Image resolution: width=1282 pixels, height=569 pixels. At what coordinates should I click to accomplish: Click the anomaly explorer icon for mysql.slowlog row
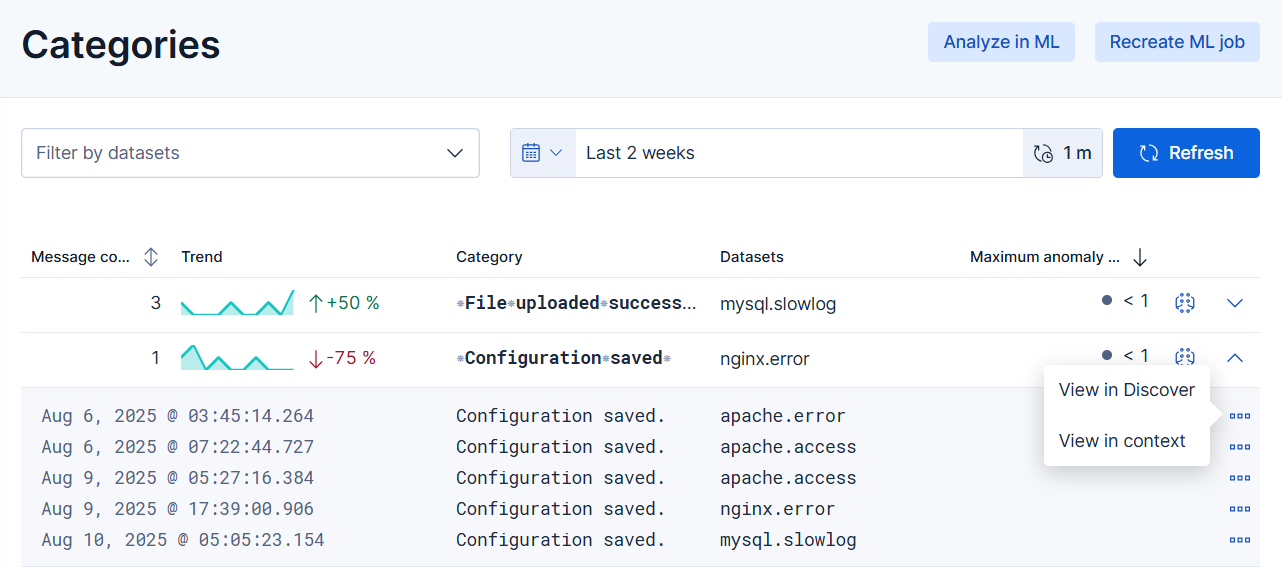click(1185, 303)
